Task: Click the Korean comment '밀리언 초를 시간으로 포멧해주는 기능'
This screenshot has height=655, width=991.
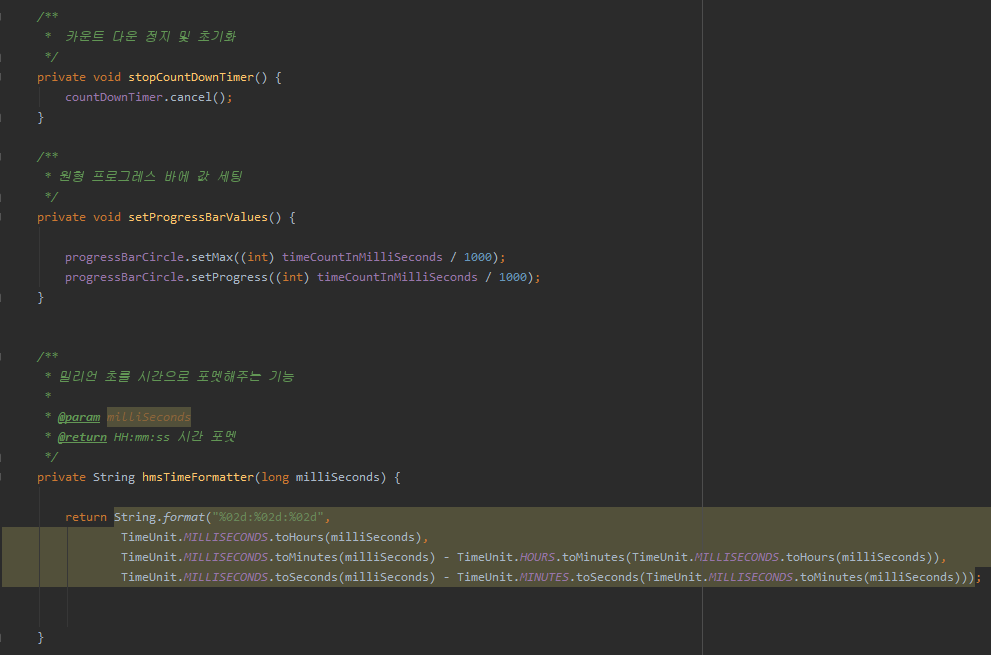Action: tap(176, 377)
